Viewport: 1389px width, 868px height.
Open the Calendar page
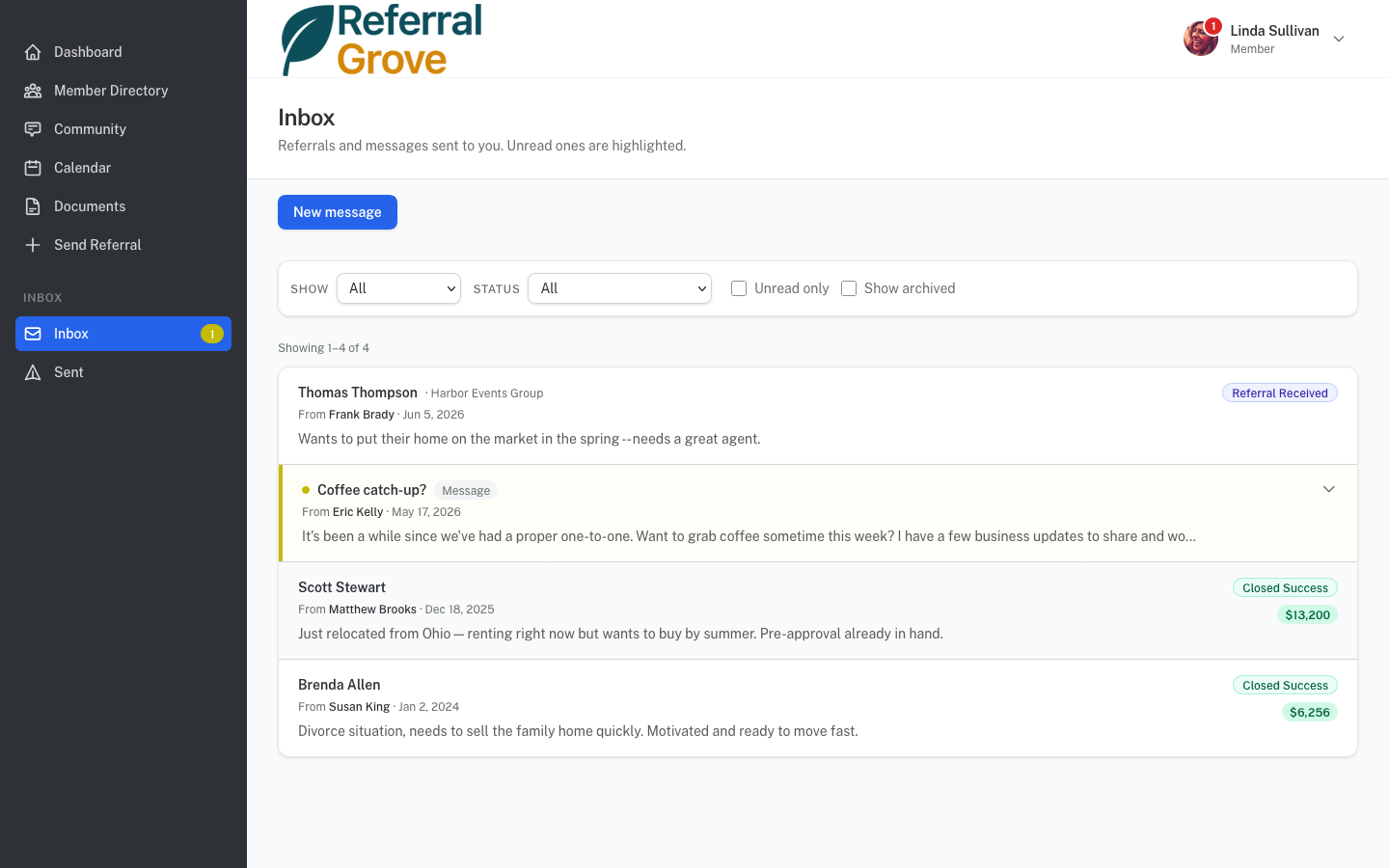pyautogui.click(x=123, y=168)
